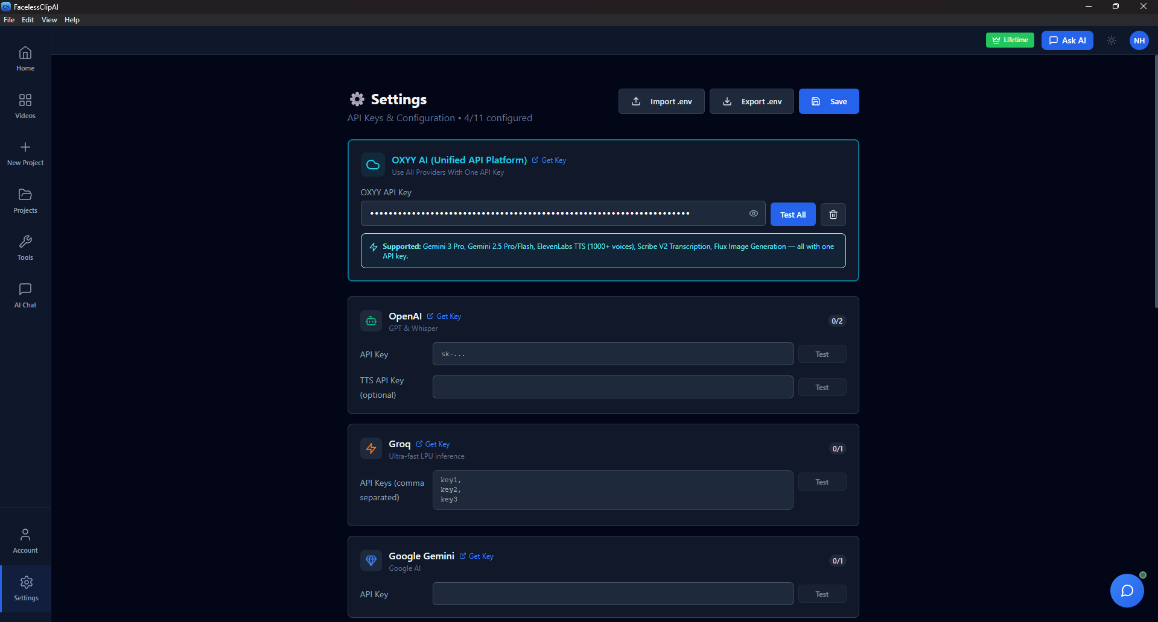
Task: Open the floating chat bubble button
Action: coord(1127,590)
